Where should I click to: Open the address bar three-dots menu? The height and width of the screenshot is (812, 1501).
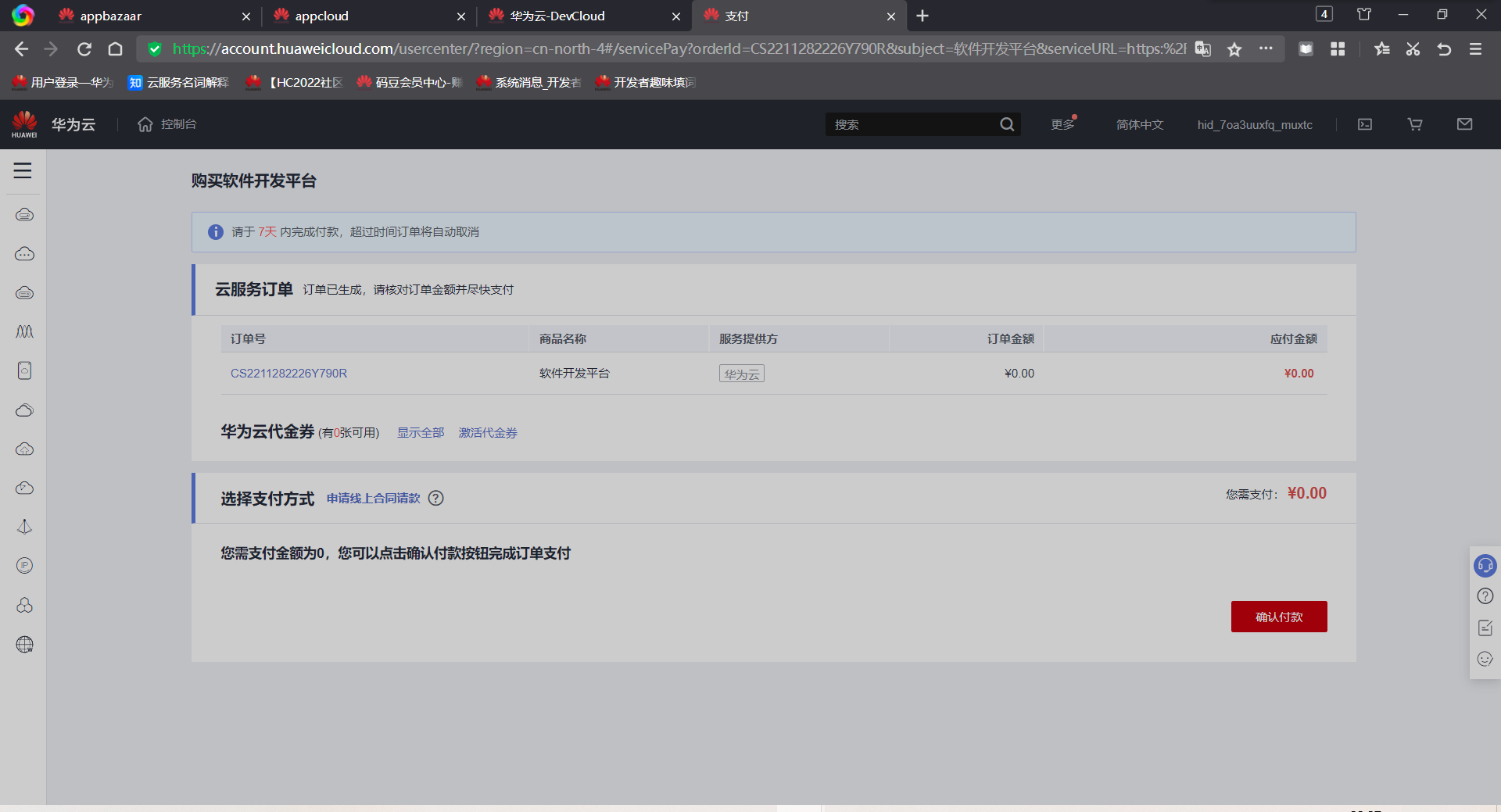click(x=1266, y=48)
